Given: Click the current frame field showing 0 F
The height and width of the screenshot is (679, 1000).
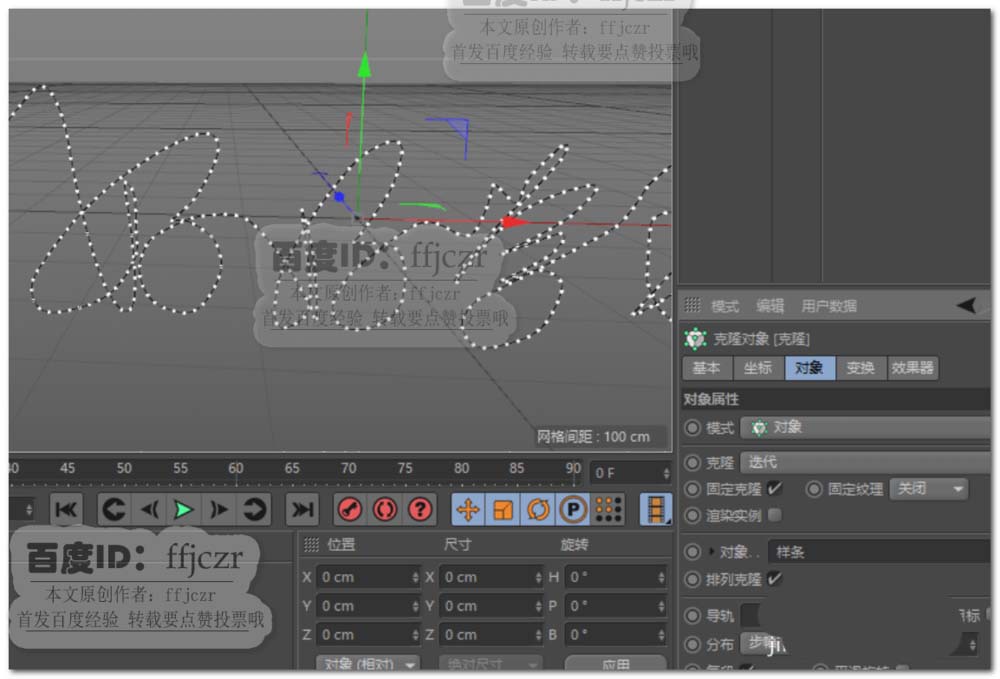Looking at the screenshot, I should pos(630,473).
